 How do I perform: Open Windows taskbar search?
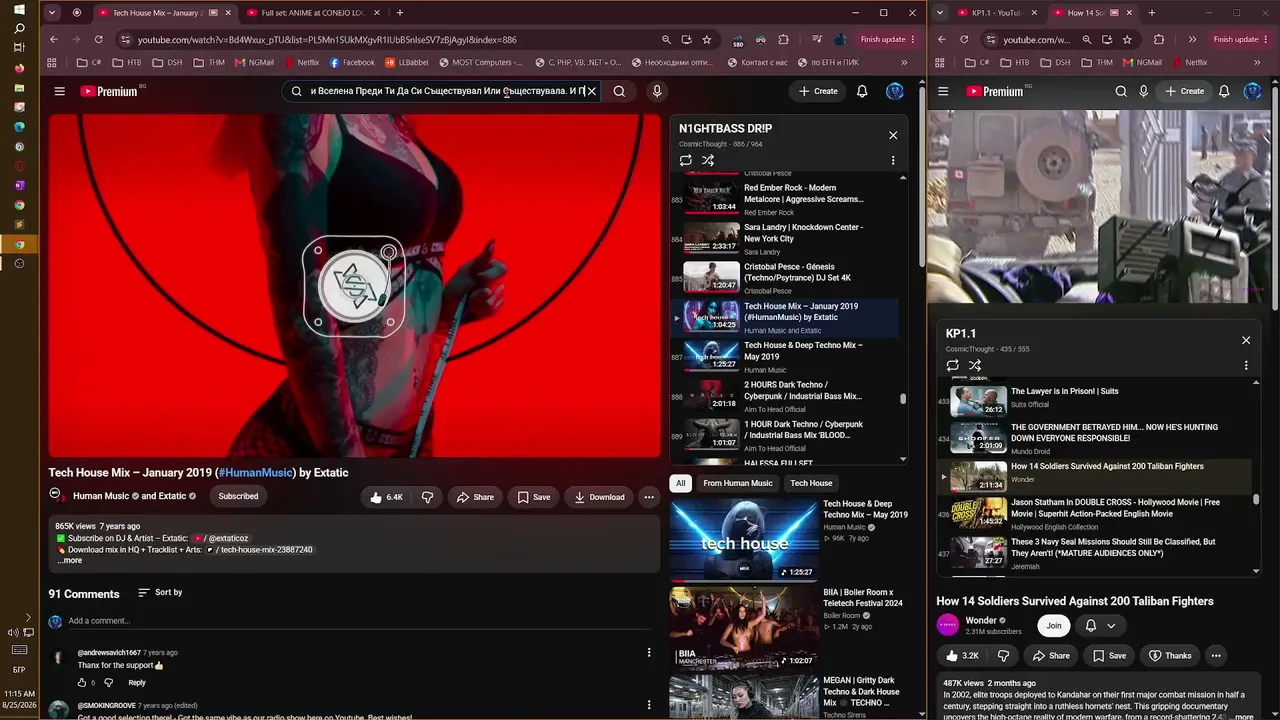pos(19,29)
